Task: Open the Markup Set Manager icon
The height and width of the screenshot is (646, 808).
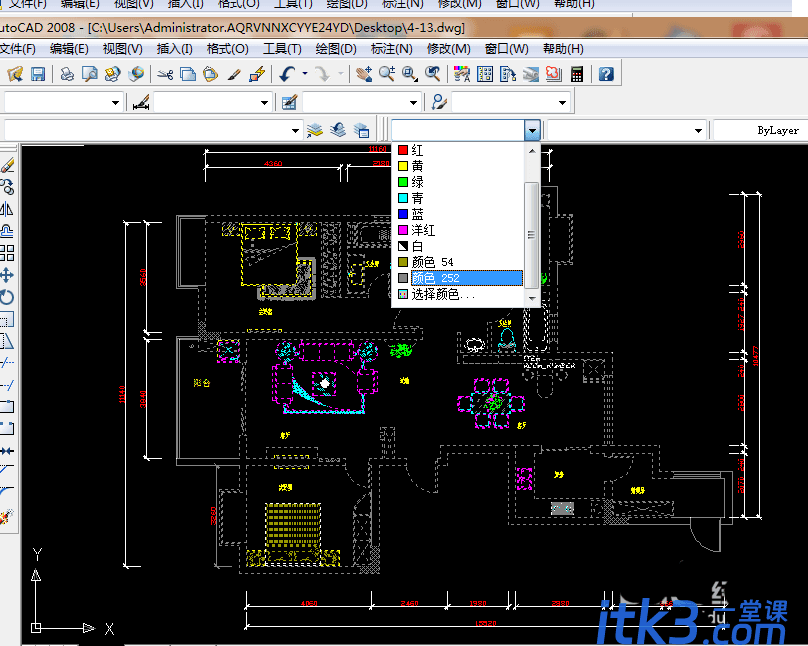Action: tap(553, 74)
